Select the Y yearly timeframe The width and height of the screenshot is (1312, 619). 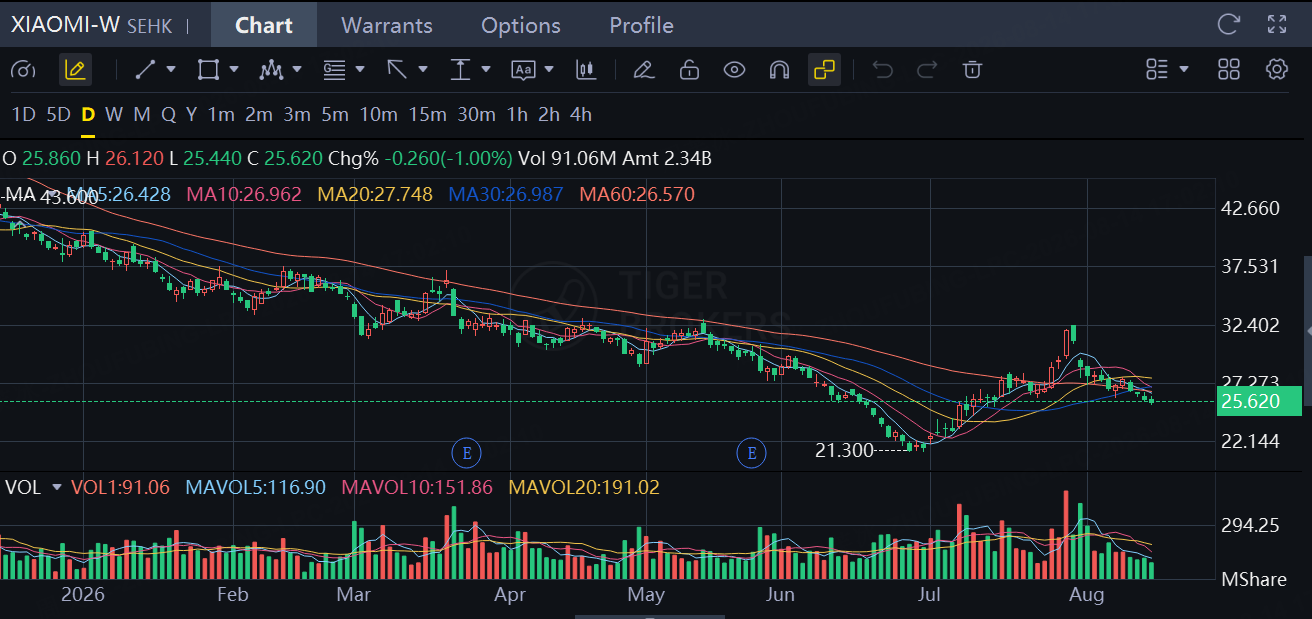pos(191,115)
